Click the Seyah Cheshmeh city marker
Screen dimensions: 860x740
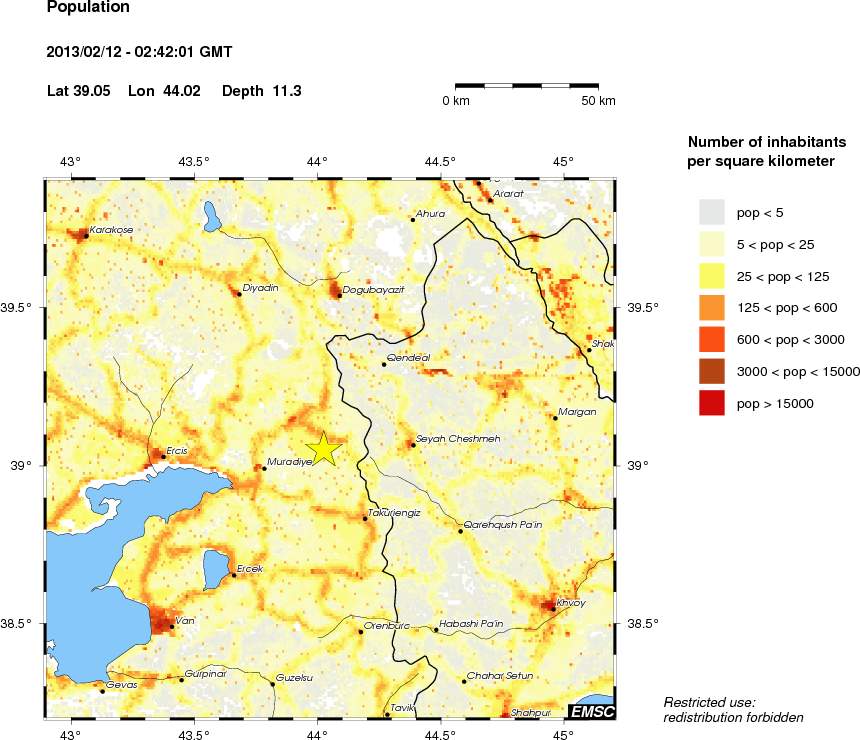(x=412, y=444)
